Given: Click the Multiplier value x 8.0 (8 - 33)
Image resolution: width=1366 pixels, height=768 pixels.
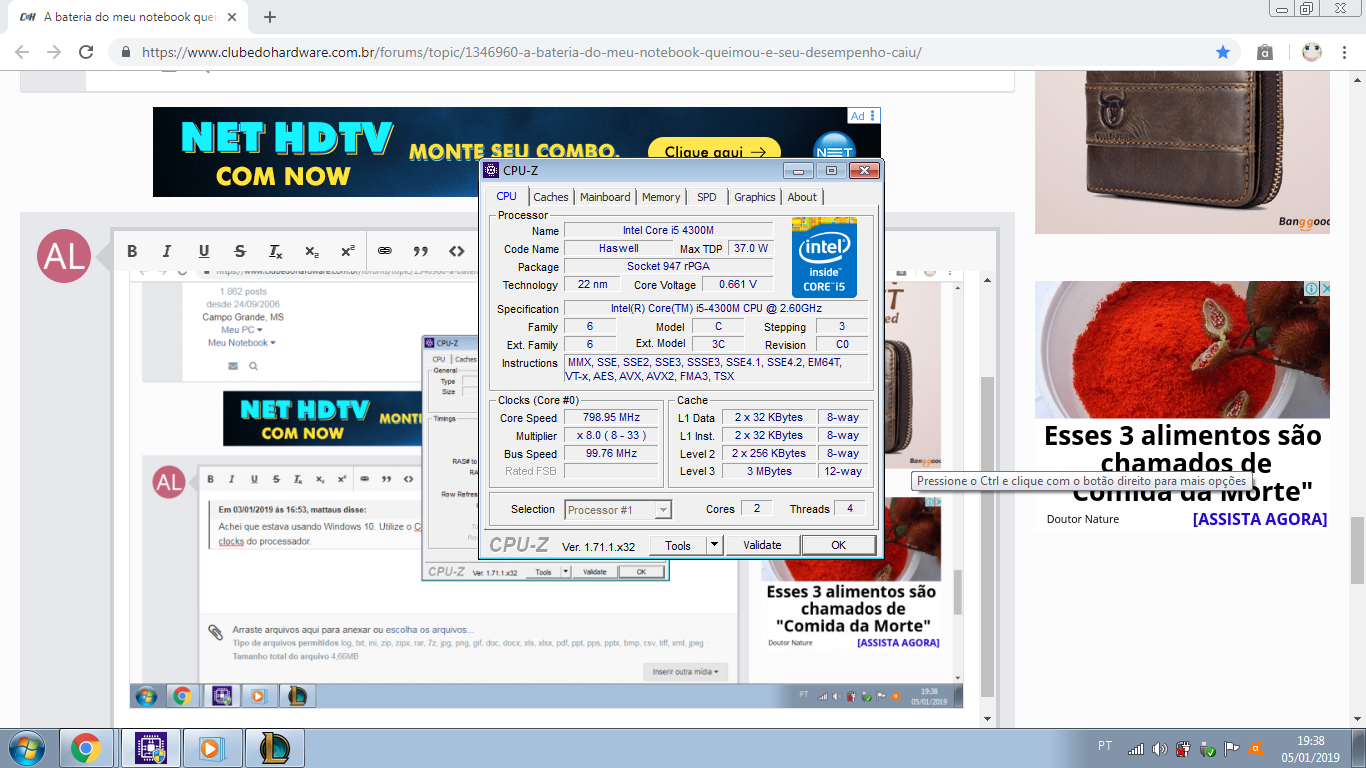Looking at the screenshot, I should (x=611, y=435).
